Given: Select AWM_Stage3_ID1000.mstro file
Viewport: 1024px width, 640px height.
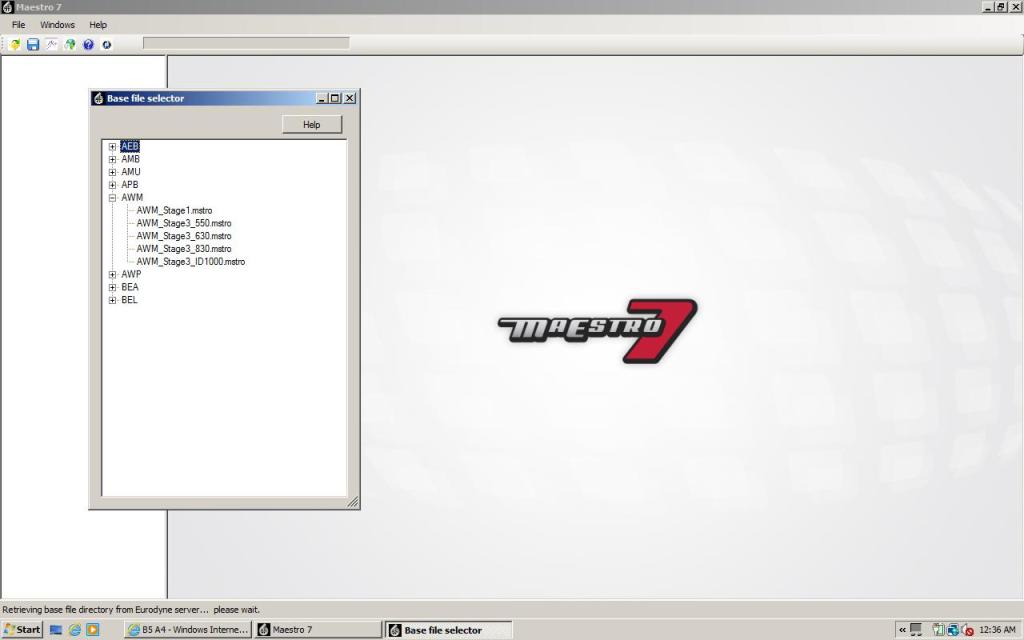Looking at the screenshot, I should [x=191, y=261].
